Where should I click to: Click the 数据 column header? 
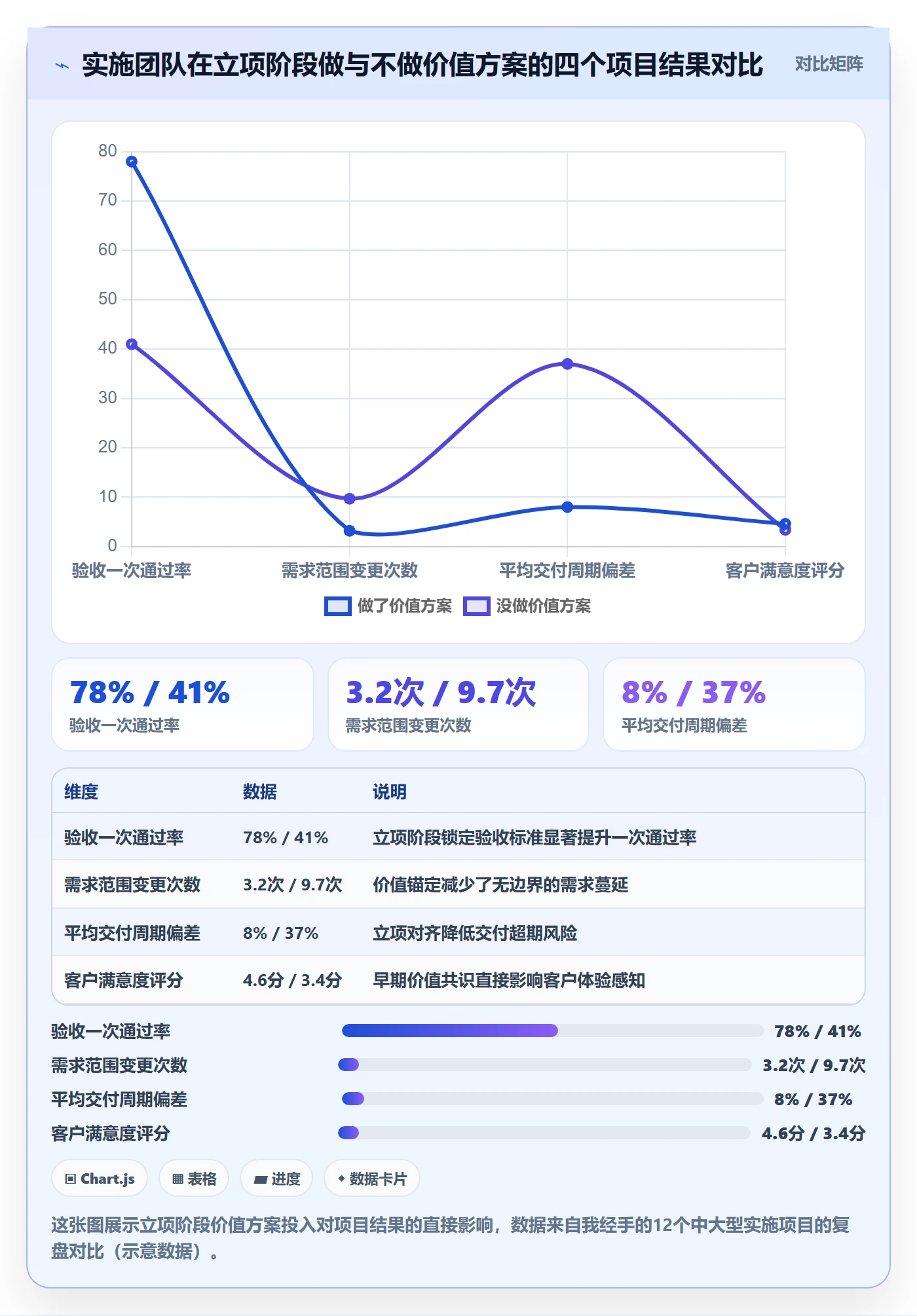pos(260,792)
